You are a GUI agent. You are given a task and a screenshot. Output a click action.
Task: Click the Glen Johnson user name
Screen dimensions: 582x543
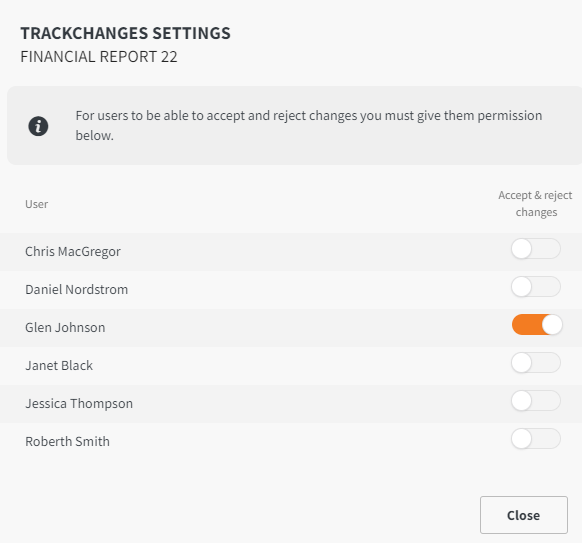pyautogui.click(x=65, y=328)
